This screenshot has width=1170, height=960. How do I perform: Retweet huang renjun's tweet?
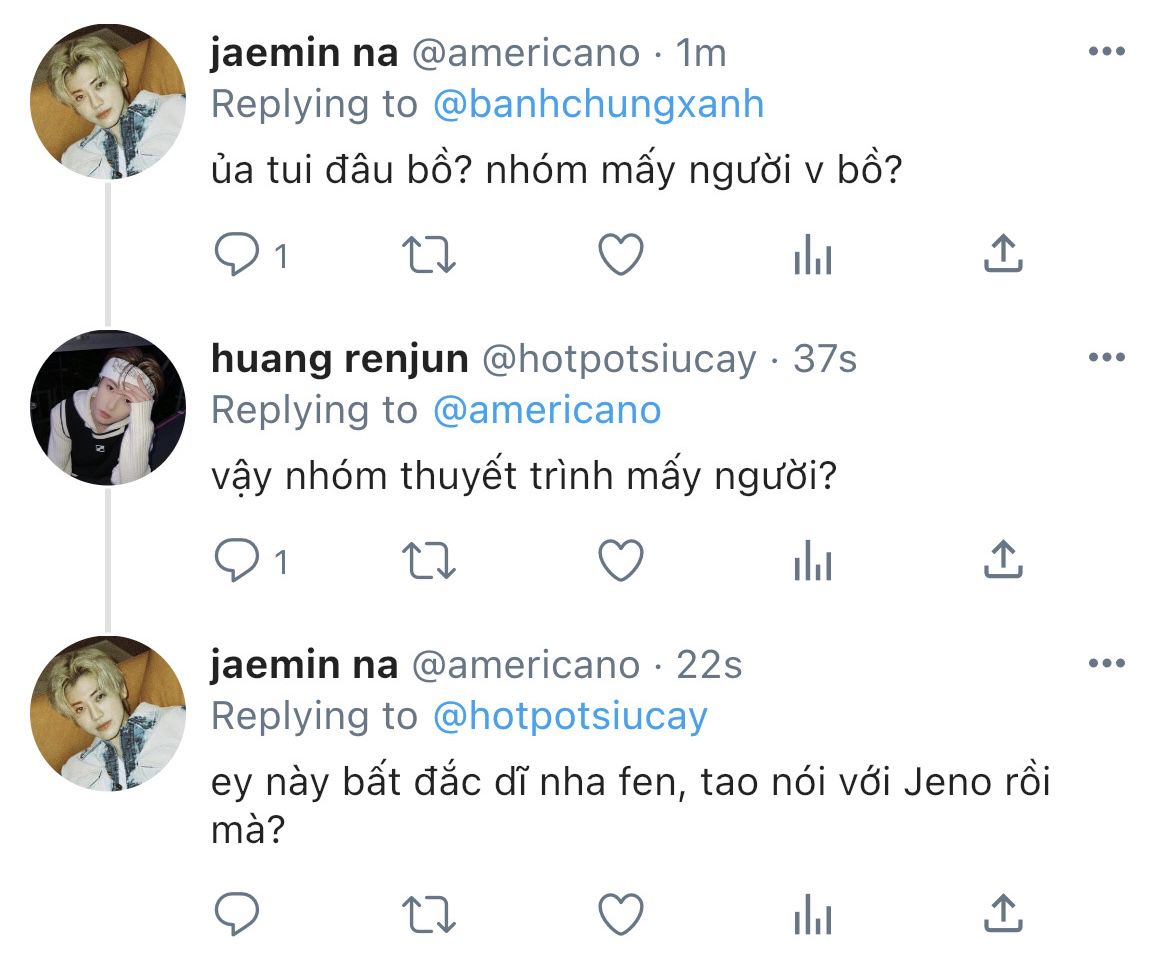click(428, 561)
